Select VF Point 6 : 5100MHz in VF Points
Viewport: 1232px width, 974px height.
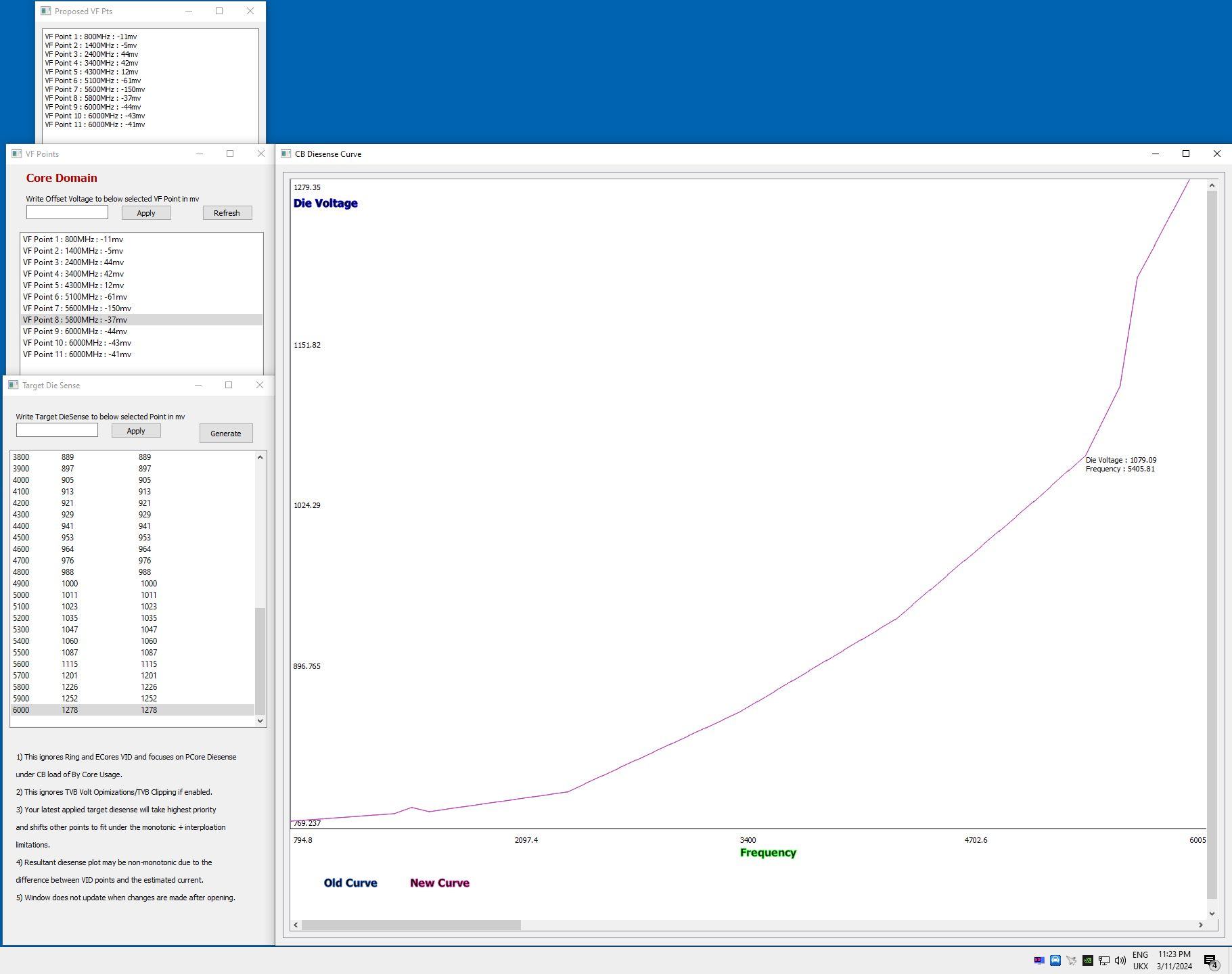click(x=141, y=297)
